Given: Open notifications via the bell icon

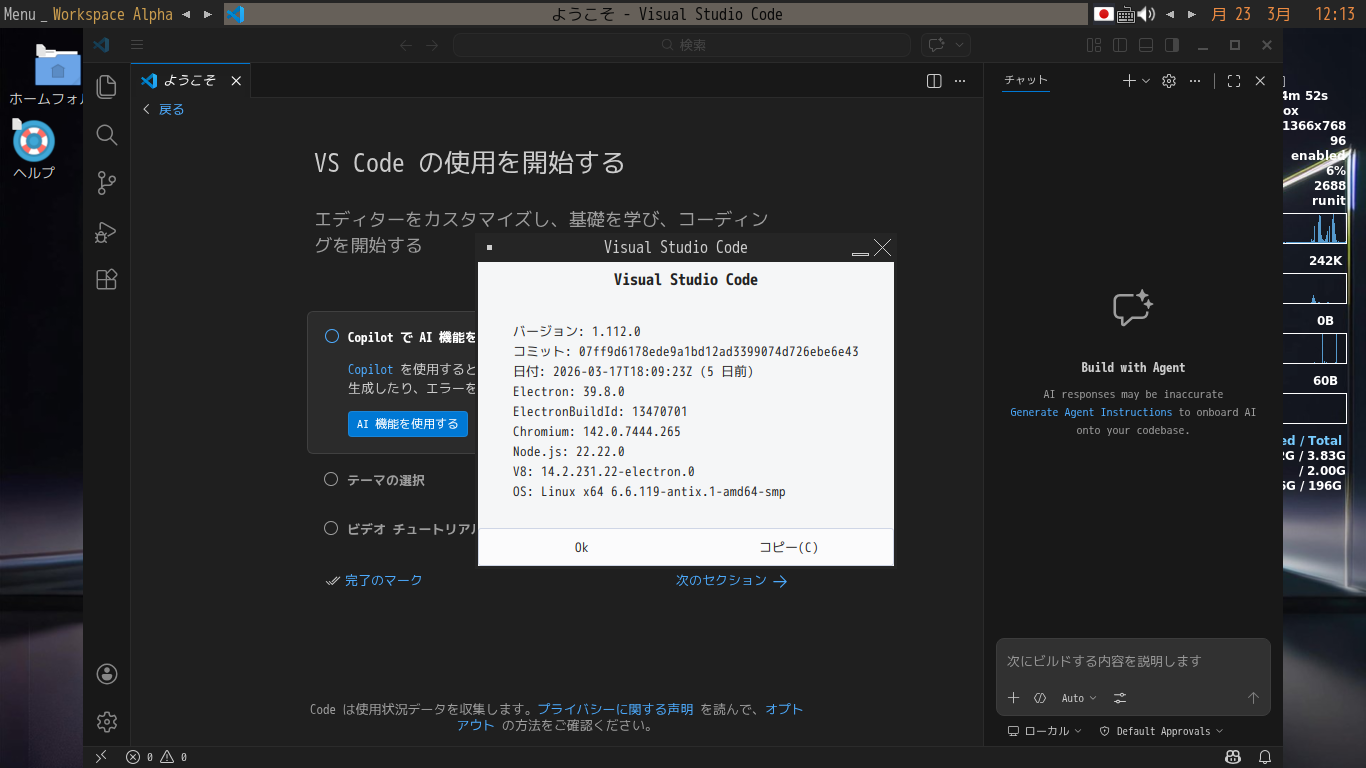Looking at the screenshot, I should pyautogui.click(x=1265, y=757).
